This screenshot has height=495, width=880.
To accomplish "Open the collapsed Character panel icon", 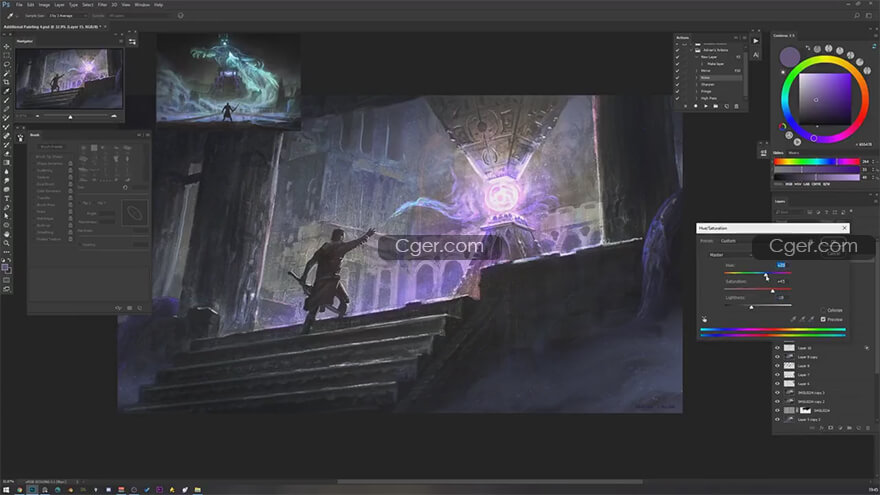I will pyautogui.click(x=755, y=55).
